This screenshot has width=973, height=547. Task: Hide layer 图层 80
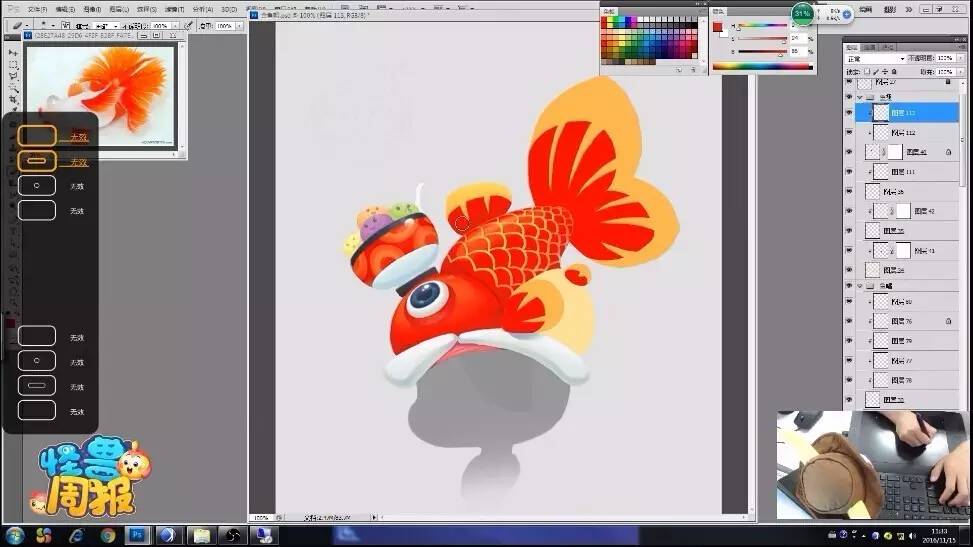[850, 302]
